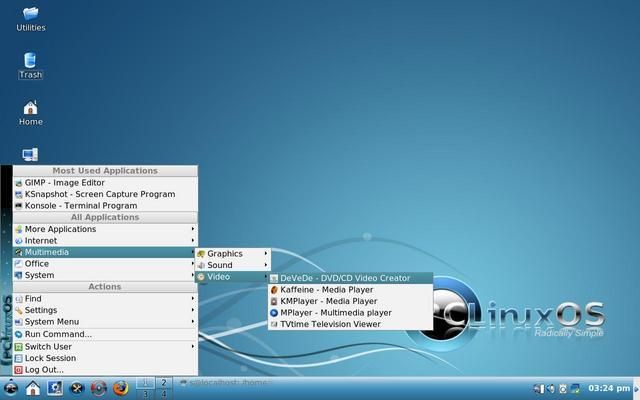The width and height of the screenshot is (640, 400).
Task: Launch Firefox from the panel
Action: [120, 388]
